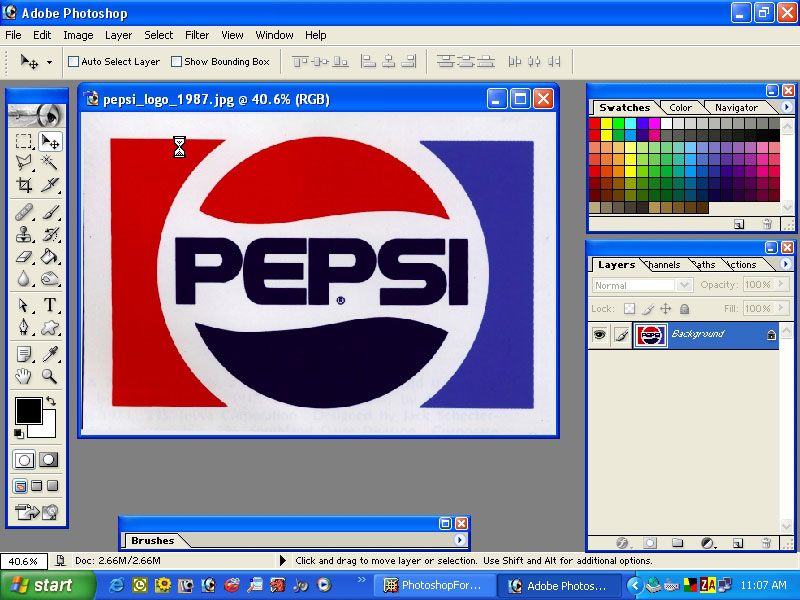Toggle Lock transparent pixels
This screenshot has height=600, width=800.
pos(630,309)
